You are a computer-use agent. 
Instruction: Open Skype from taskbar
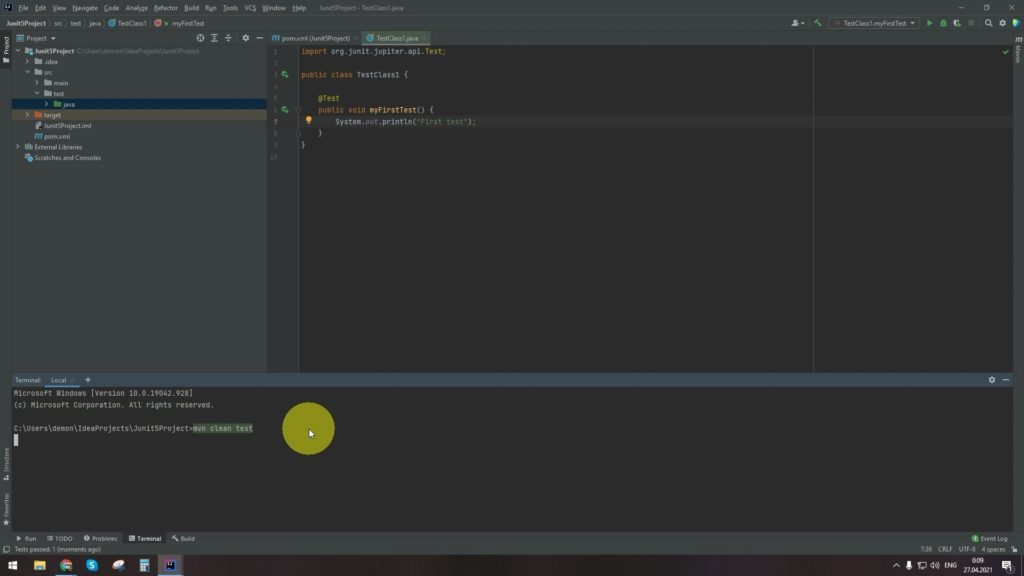92,565
